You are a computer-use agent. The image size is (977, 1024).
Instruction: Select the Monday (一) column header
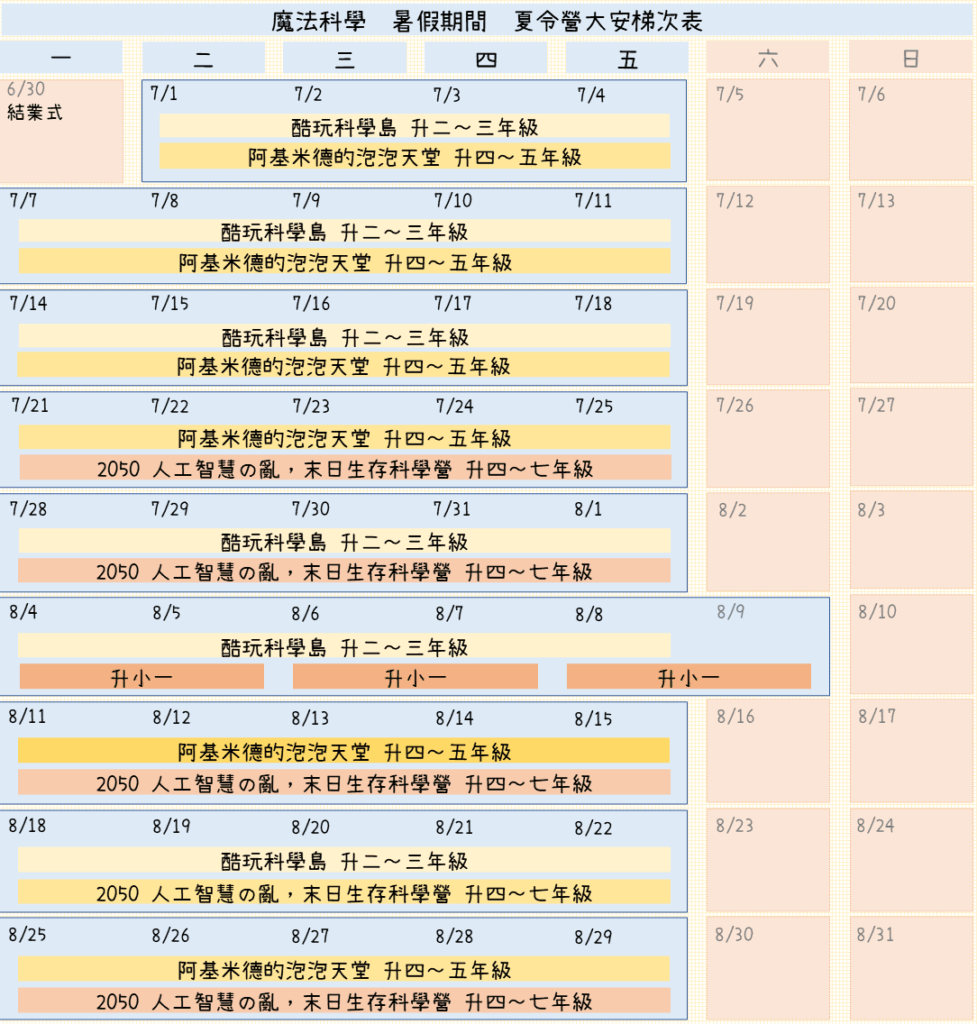coord(61,58)
